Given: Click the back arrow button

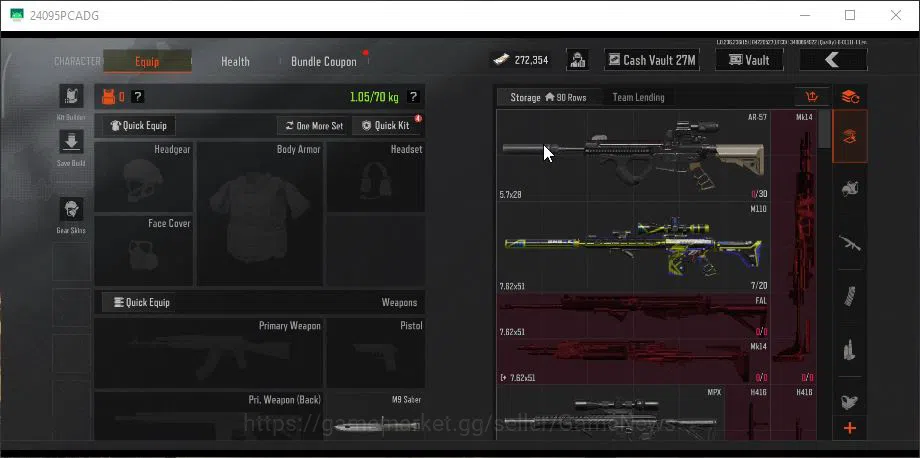Looking at the screenshot, I should 833,60.
